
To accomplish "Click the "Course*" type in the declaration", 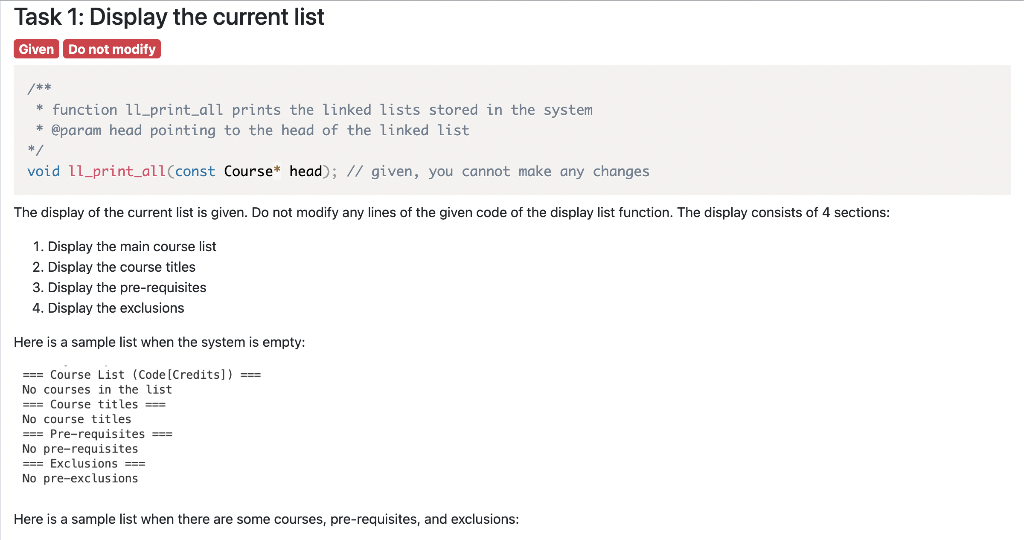I will tap(252, 171).
